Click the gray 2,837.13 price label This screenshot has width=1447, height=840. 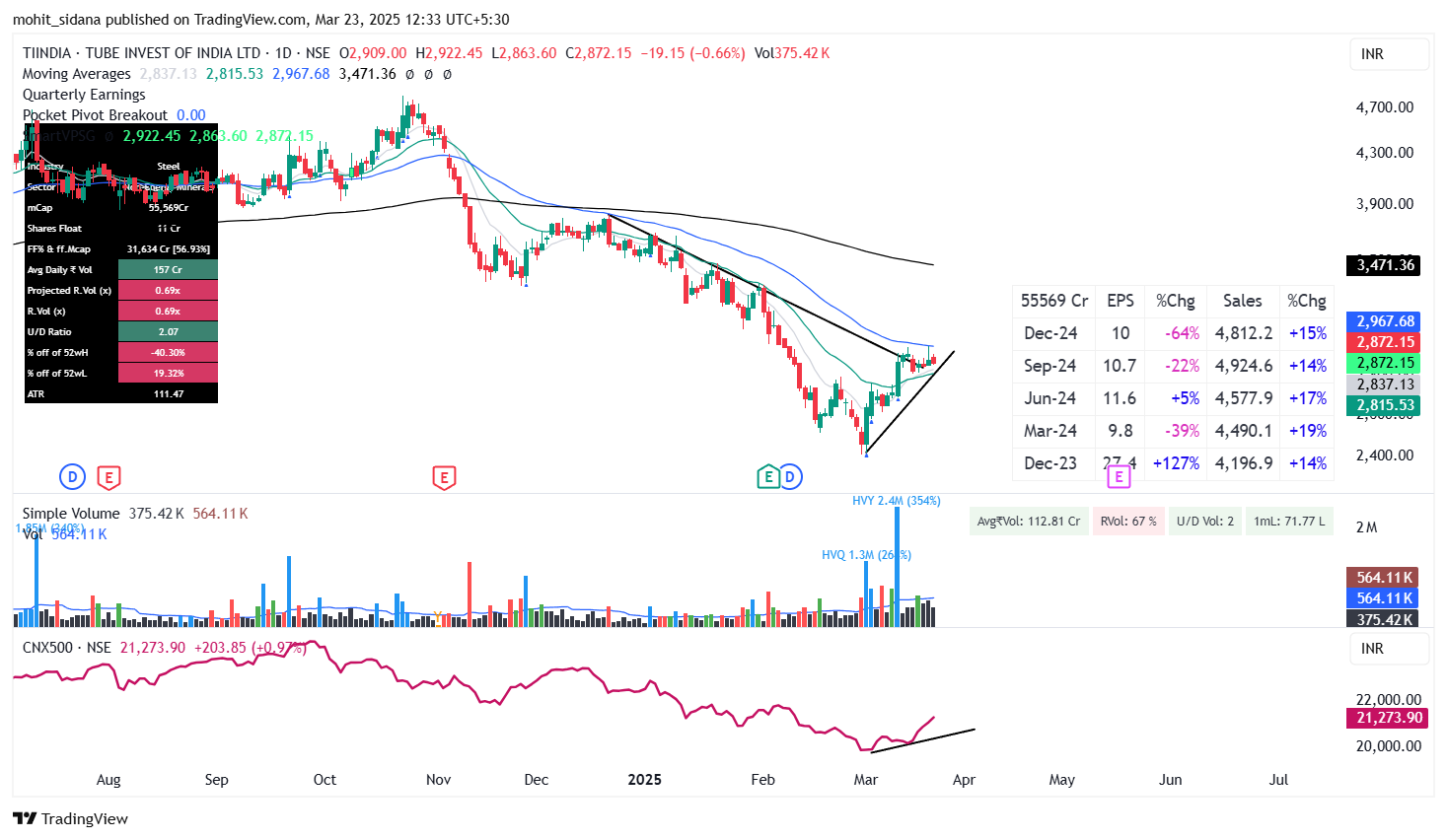(1383, 385)
